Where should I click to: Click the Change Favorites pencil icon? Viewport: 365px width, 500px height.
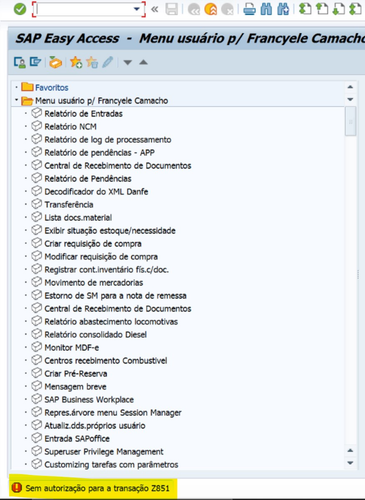pos(108,62)
